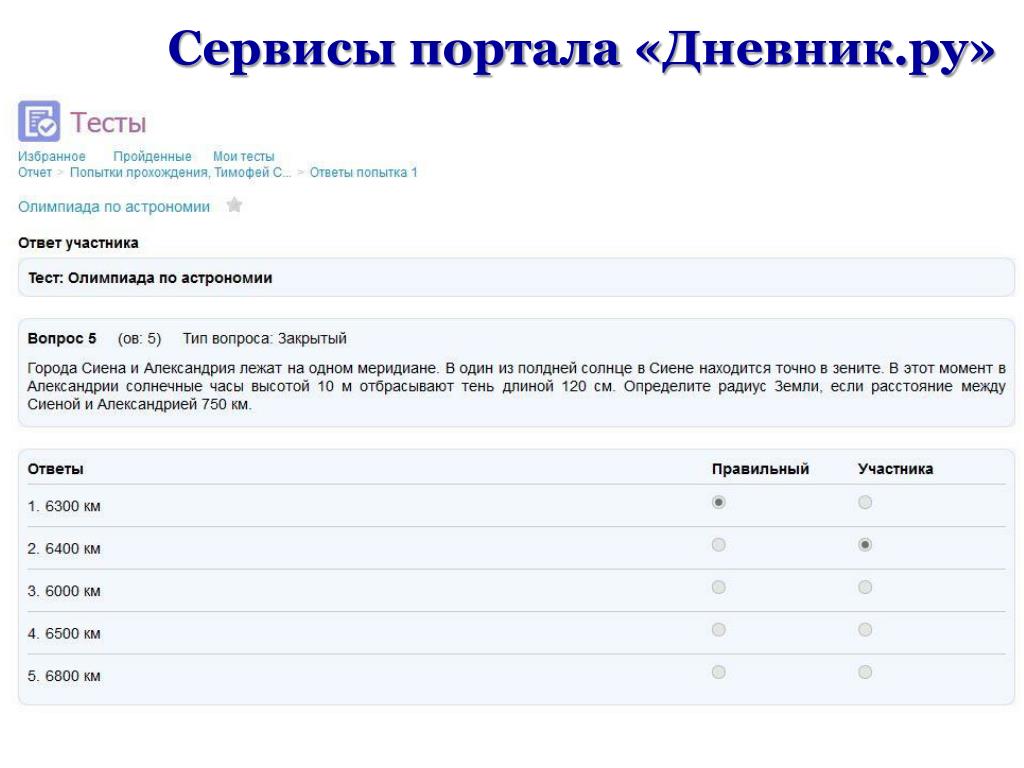This screenshot has width=1024, height=768.
Task: Click answer text 5. 6800 км
Action: (x=64, y=676)
